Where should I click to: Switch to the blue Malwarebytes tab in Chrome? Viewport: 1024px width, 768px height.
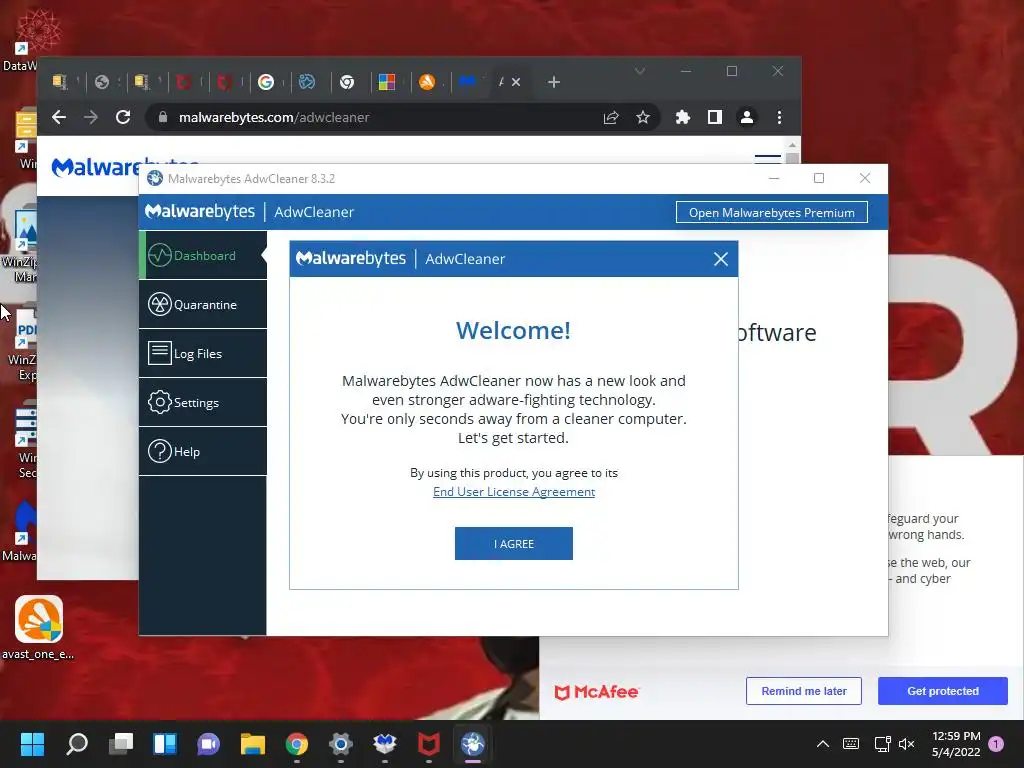[467, 82]
